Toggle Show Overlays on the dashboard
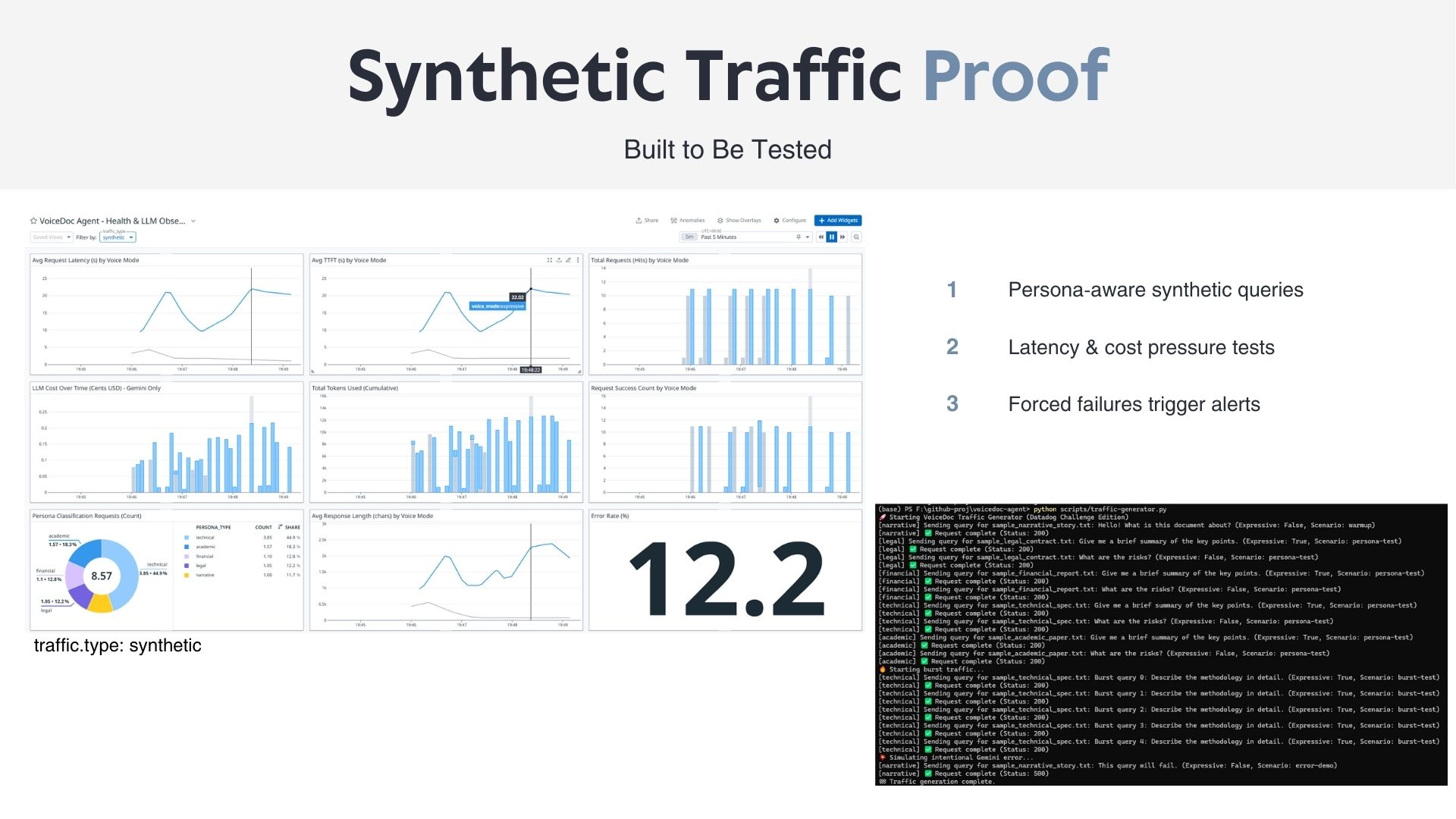The height and width of the screenshot is (819, 1456). point(739,221)
